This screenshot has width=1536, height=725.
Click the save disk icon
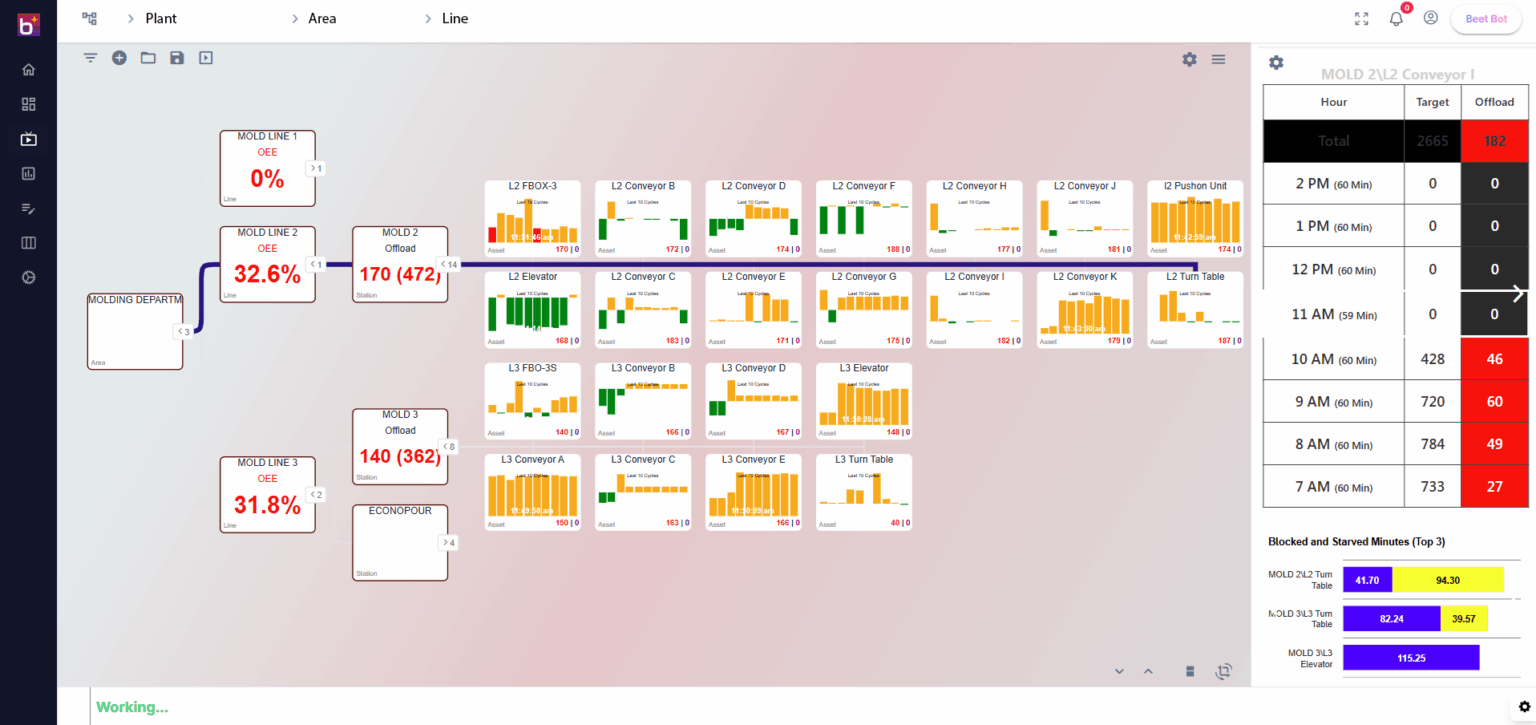pyautogui.click(x=177, y=58)
